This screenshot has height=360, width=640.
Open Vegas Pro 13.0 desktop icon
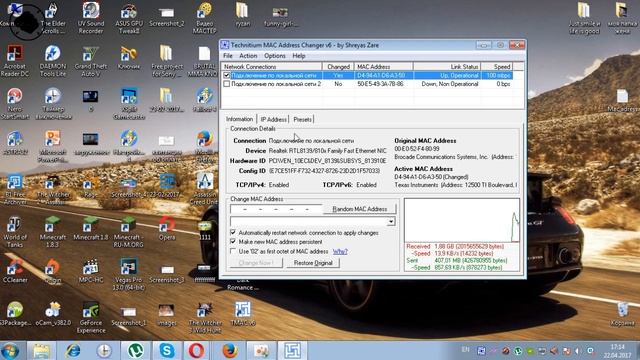pos(129,274)
